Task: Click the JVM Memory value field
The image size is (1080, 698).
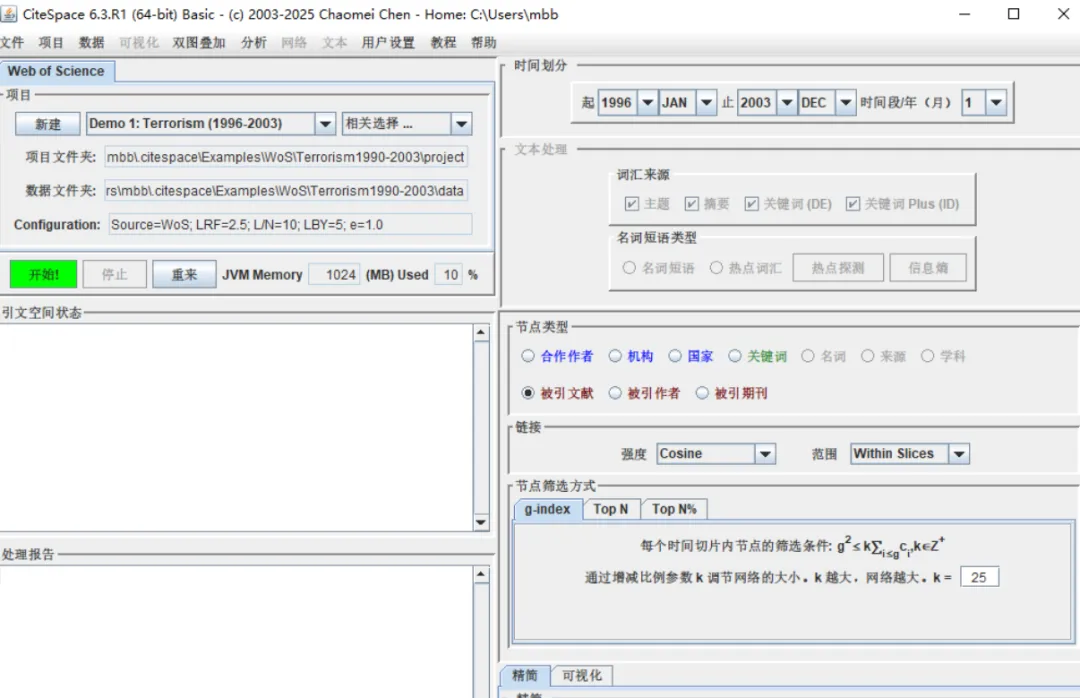Action: pyautogui.click(x=334, y=275)
